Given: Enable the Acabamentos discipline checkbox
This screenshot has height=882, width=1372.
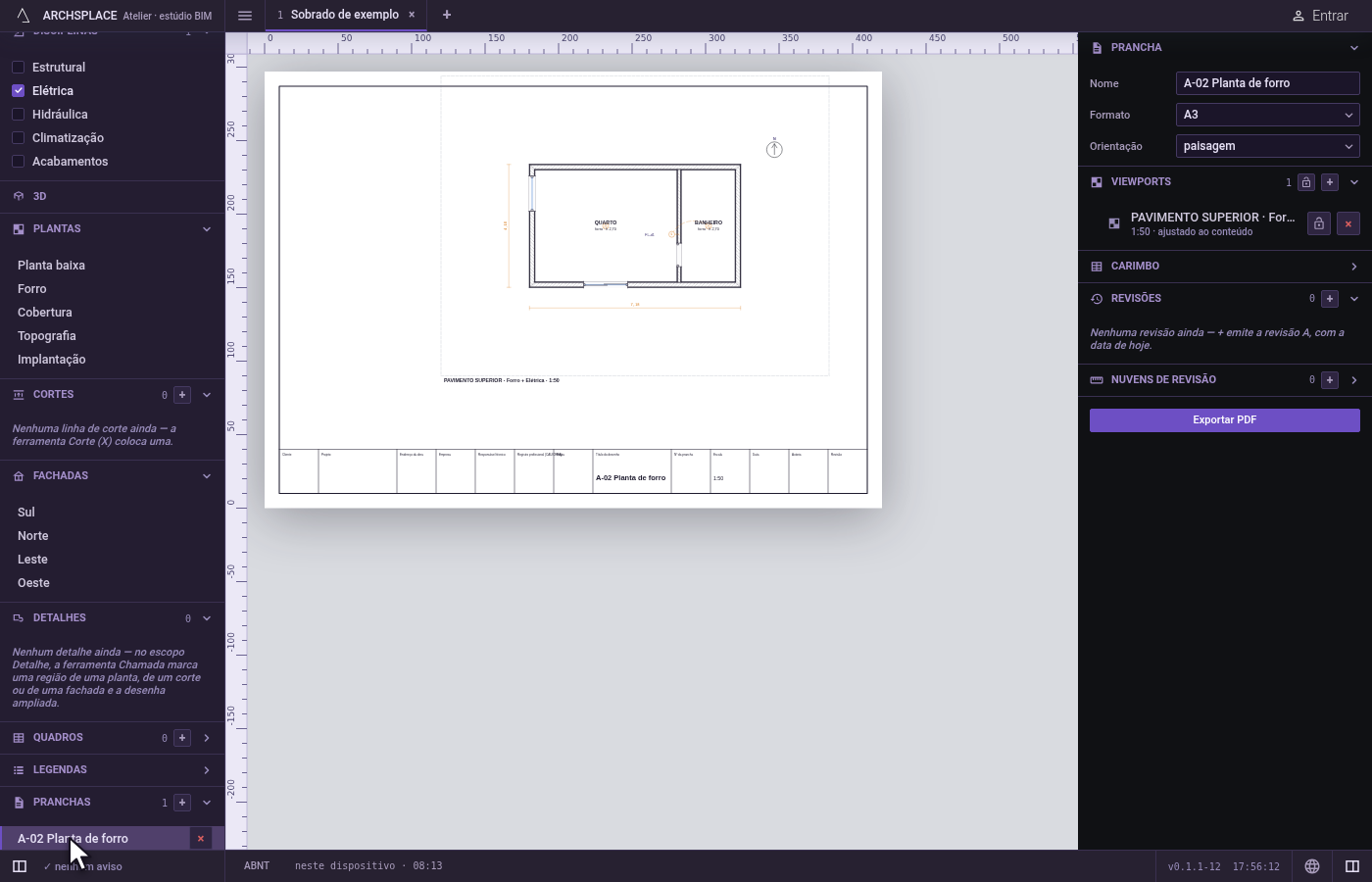Looking at the screenshot, I should 18,162.
